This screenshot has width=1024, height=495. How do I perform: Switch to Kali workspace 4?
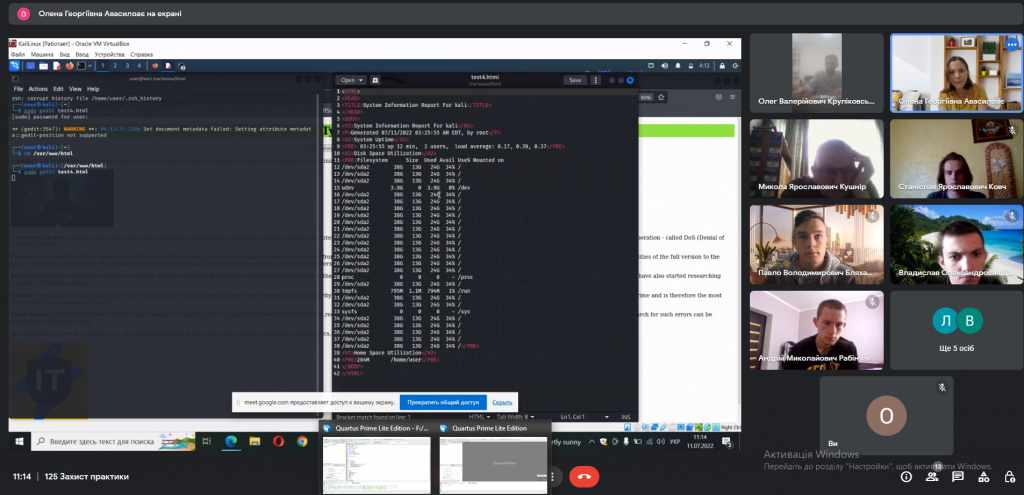[138, 66]
